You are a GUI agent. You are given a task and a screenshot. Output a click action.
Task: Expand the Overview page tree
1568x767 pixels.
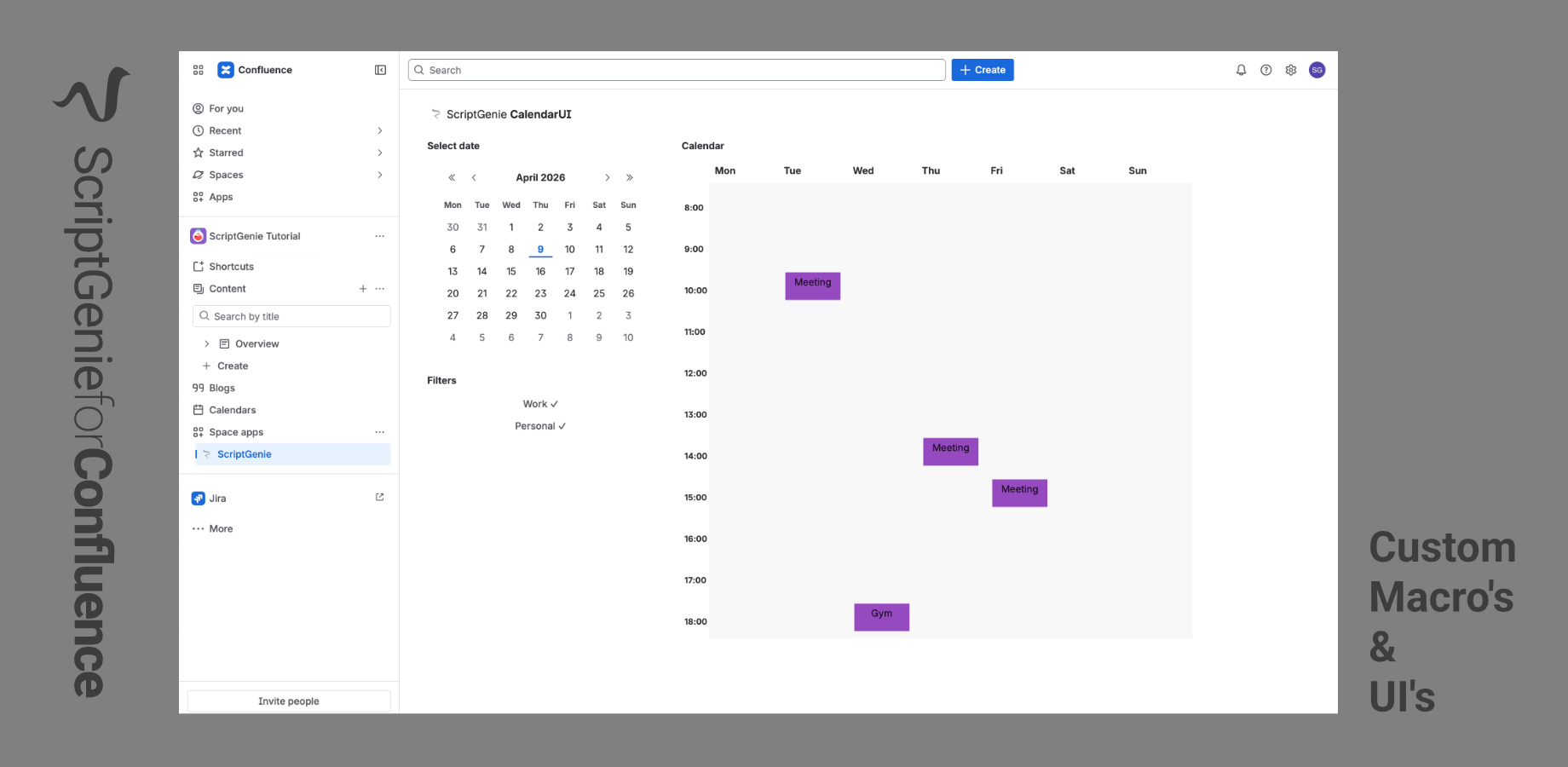pos(206,343)
